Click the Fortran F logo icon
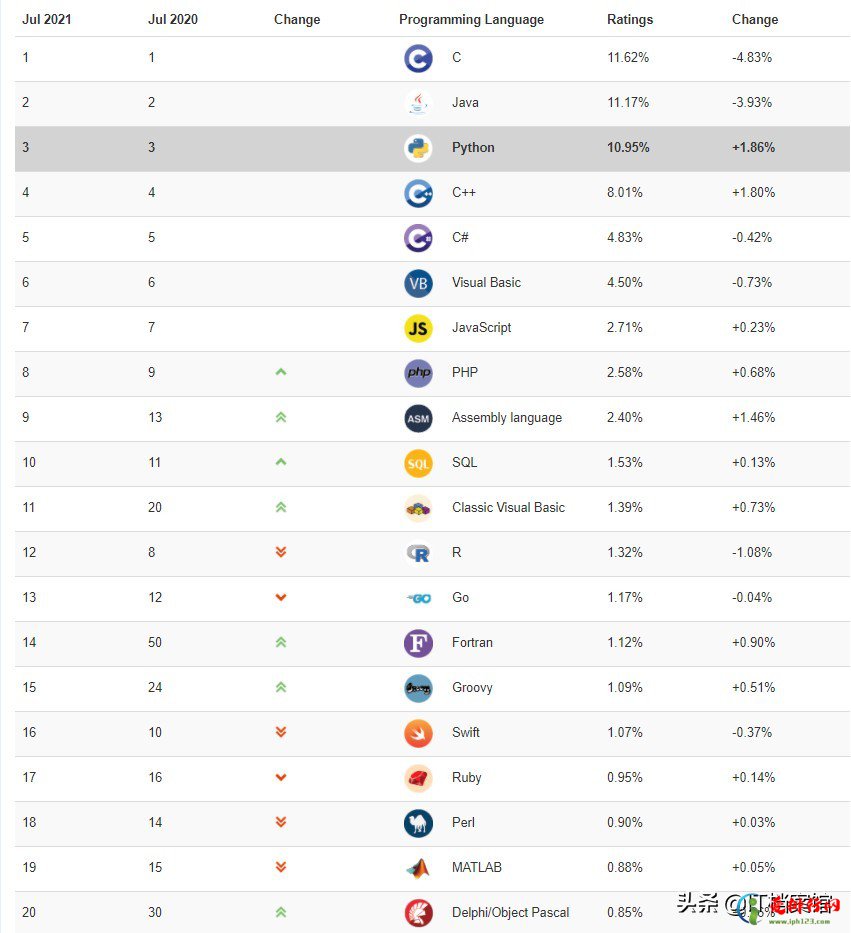Screen dimensions: 851x933 (418, 643)
